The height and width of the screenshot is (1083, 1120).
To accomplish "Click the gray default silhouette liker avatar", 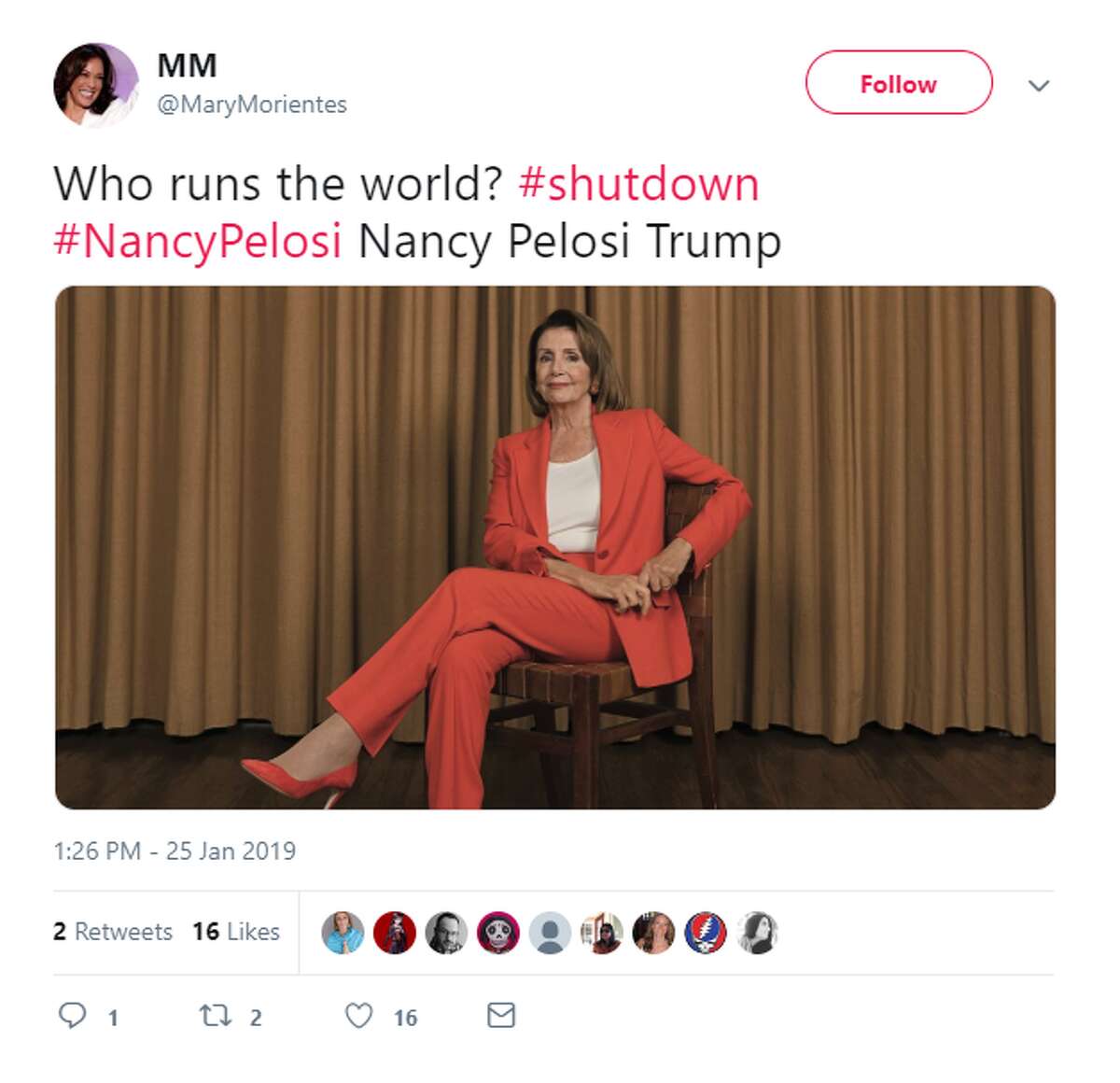I will click(x=550, y=933).
